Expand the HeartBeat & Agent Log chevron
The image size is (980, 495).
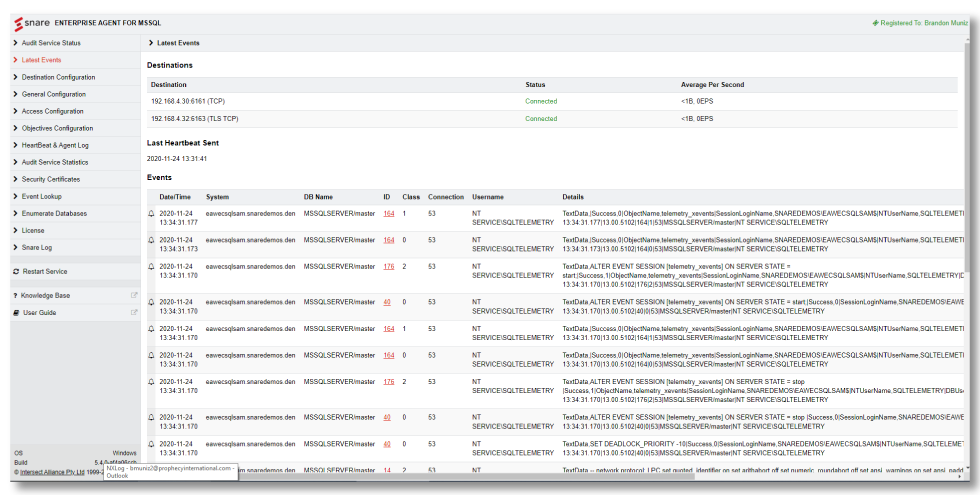[16, 145]
